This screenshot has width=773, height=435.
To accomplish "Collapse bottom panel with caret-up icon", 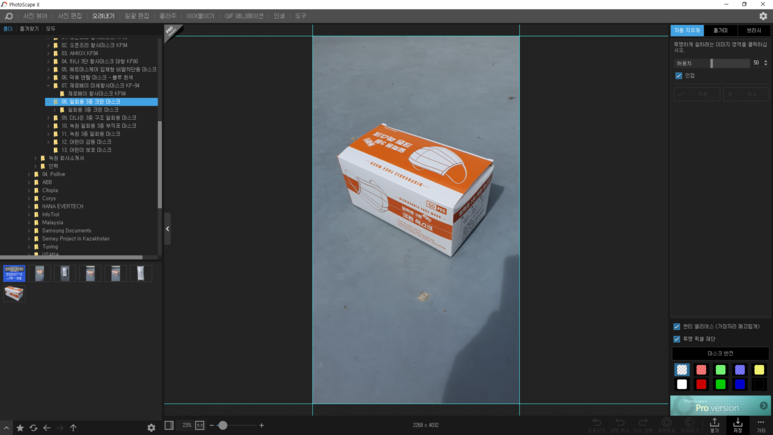I will [6, 428].
